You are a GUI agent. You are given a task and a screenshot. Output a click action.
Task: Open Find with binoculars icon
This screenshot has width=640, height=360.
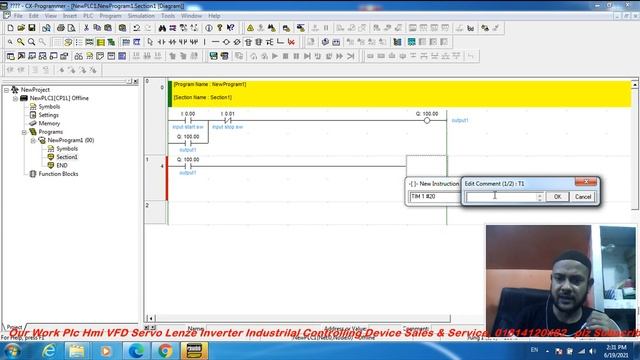pyautogui.click(x=162, y=28)
